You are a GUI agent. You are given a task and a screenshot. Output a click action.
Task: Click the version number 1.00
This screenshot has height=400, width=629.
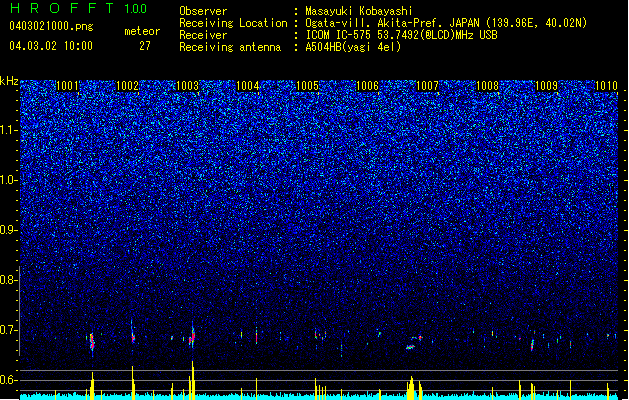tap(136, 9)
